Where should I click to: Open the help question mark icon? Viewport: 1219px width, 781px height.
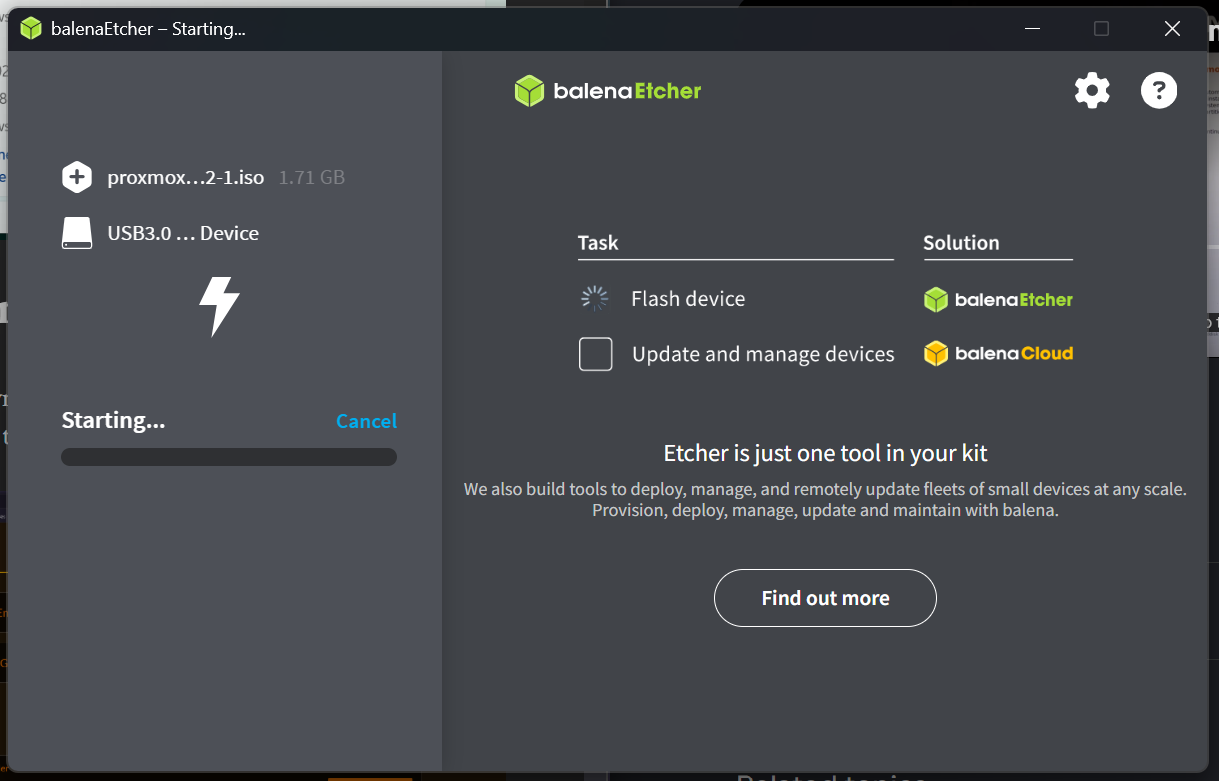(1159, 91)
